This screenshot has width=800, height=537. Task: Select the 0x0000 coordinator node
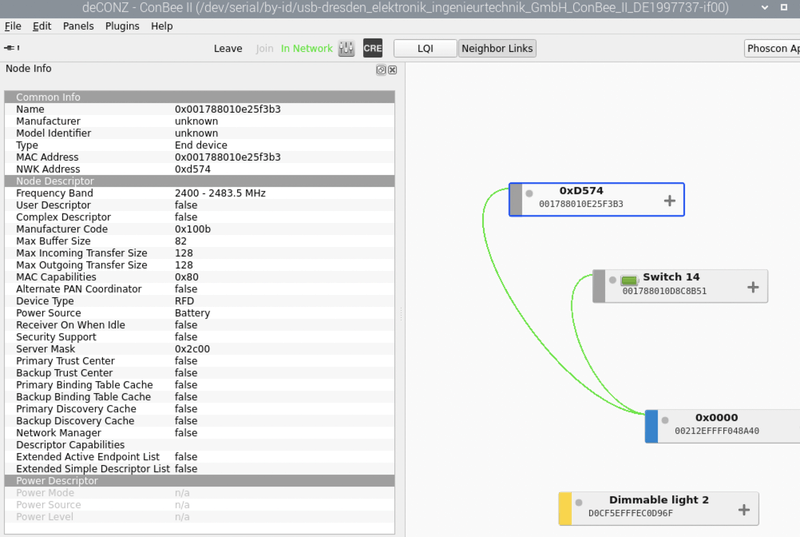pos(723,426)
